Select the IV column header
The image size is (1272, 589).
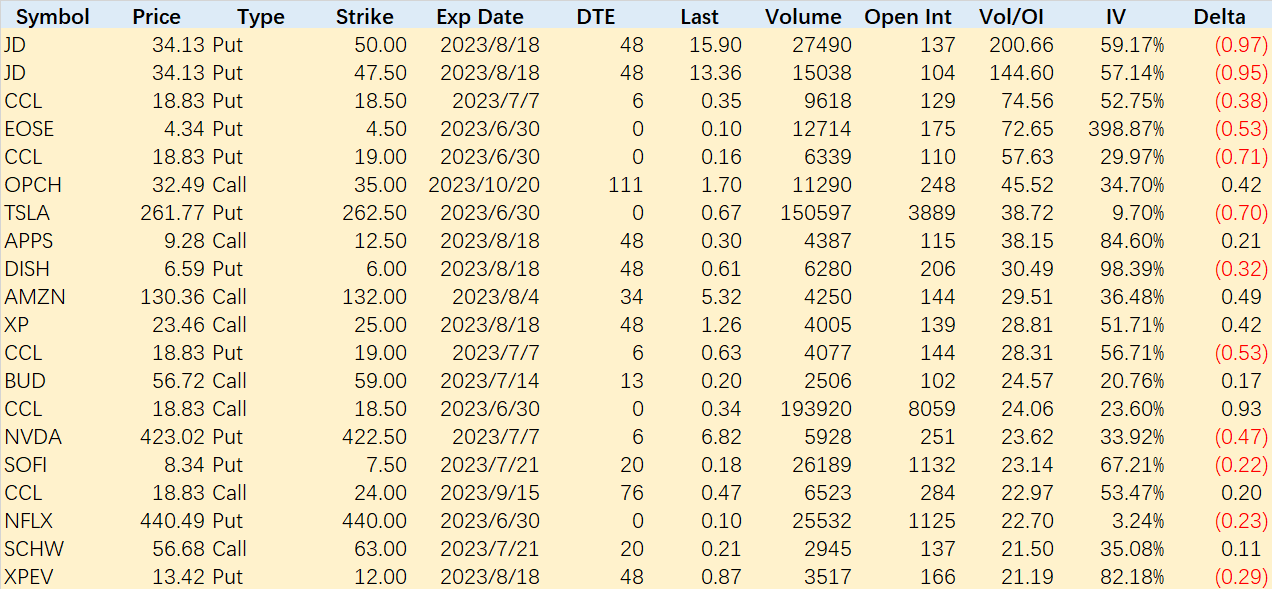(1115, 17)
